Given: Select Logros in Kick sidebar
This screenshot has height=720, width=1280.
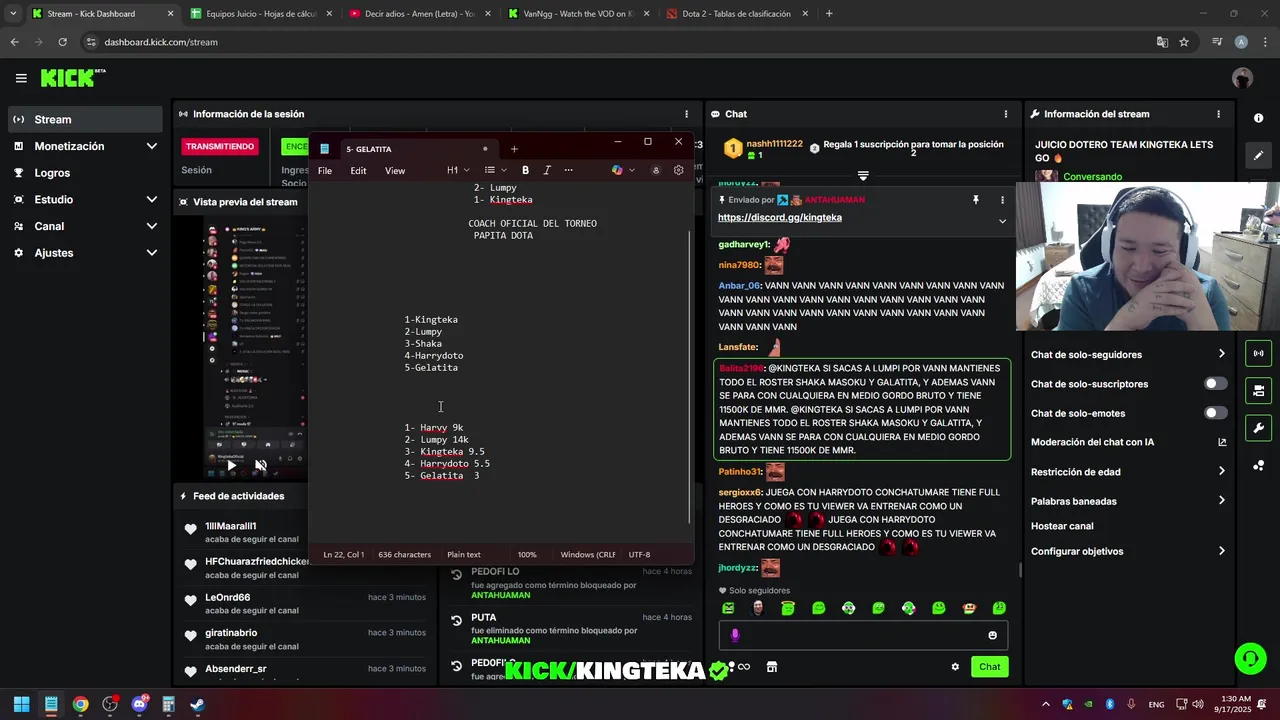Looking at the screenshot, I should (x=84, y=173).
